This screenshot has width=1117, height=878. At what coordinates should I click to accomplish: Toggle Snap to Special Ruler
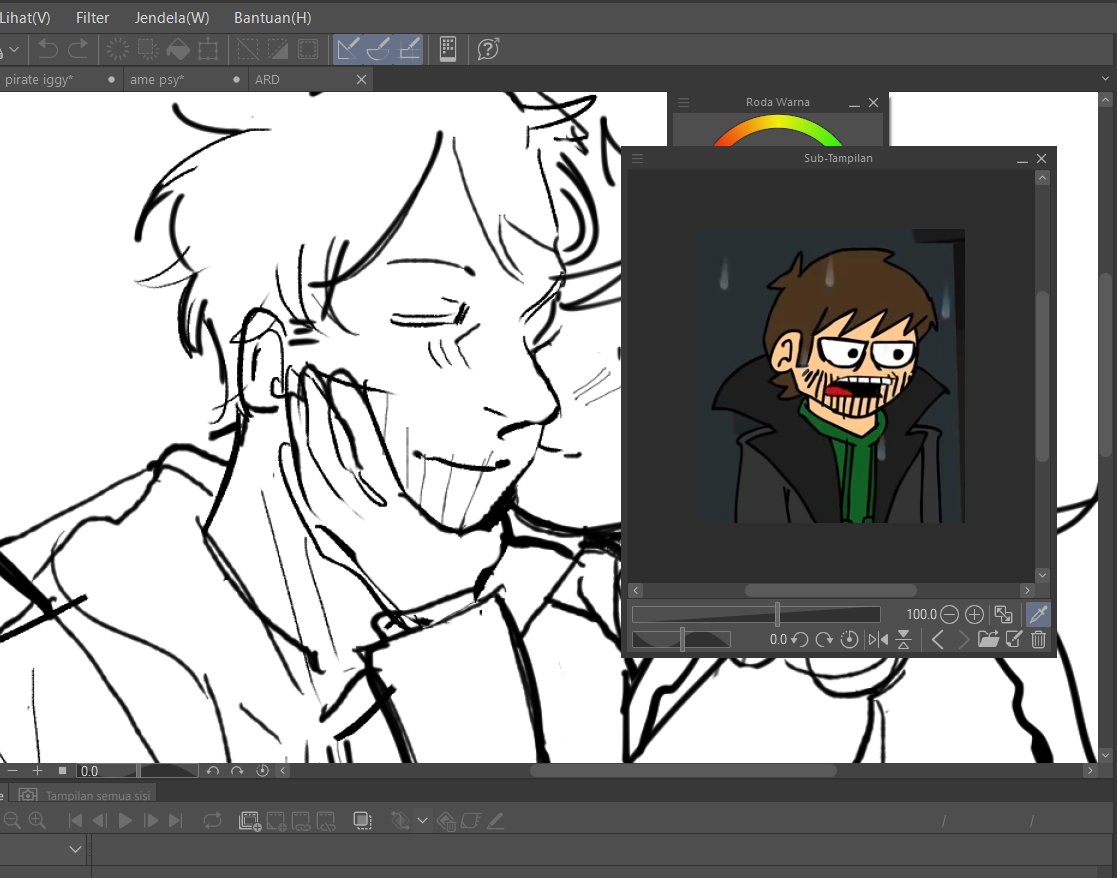pos(378,49)
